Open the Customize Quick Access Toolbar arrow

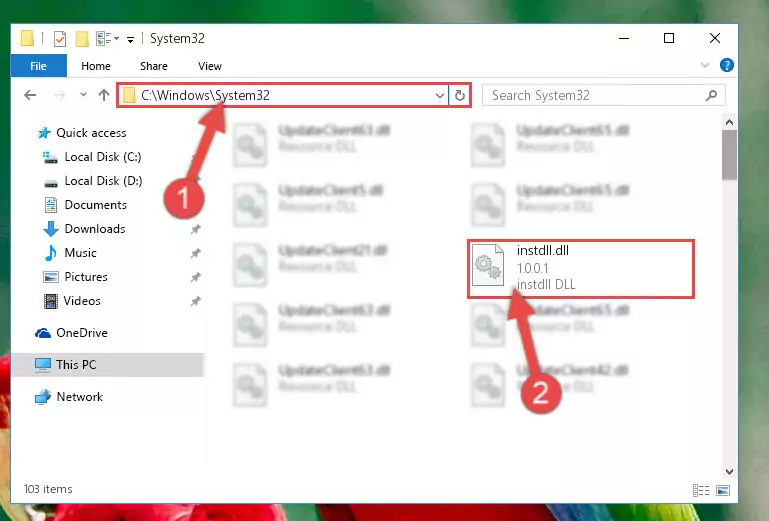pos(130,39)
